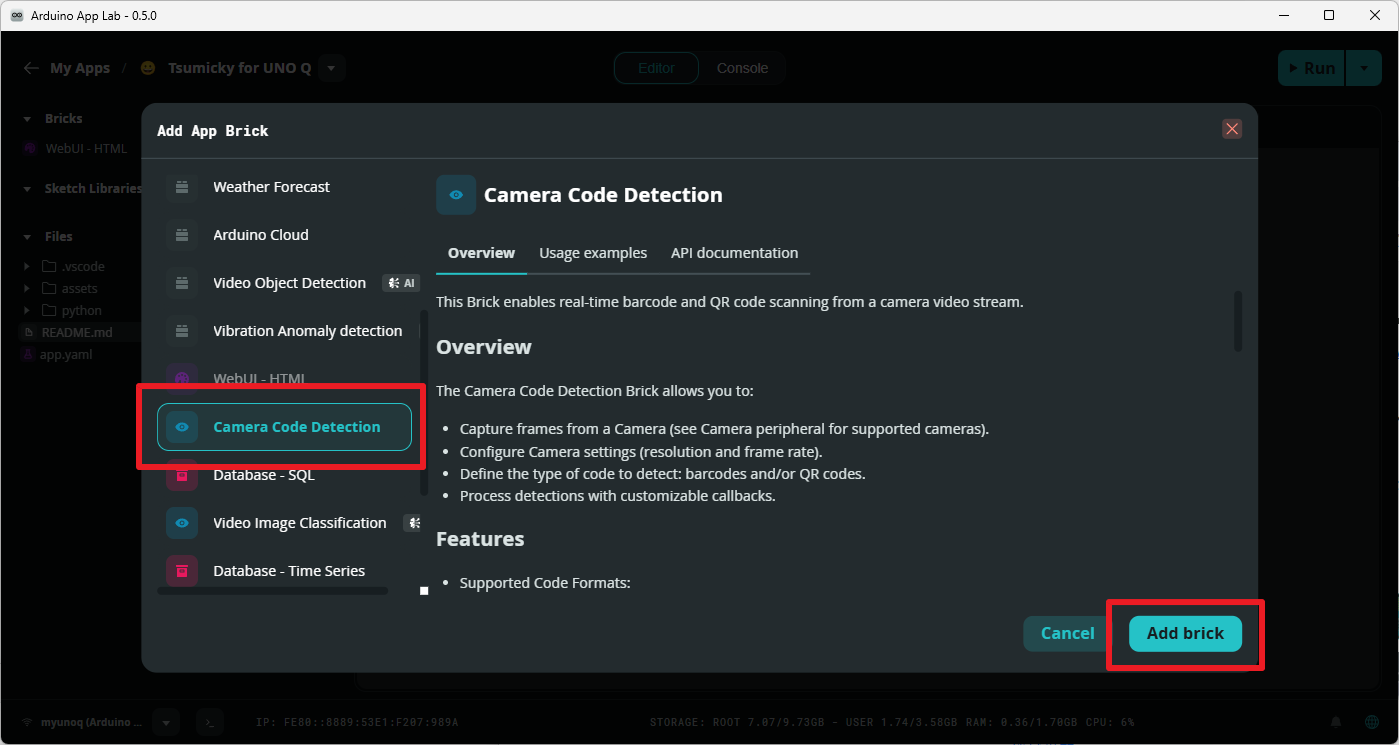Image resolution: width=1399 pixels, height=745 pixels.
Task: Click the globe icon in the status bar
Action: [1371, 722]
